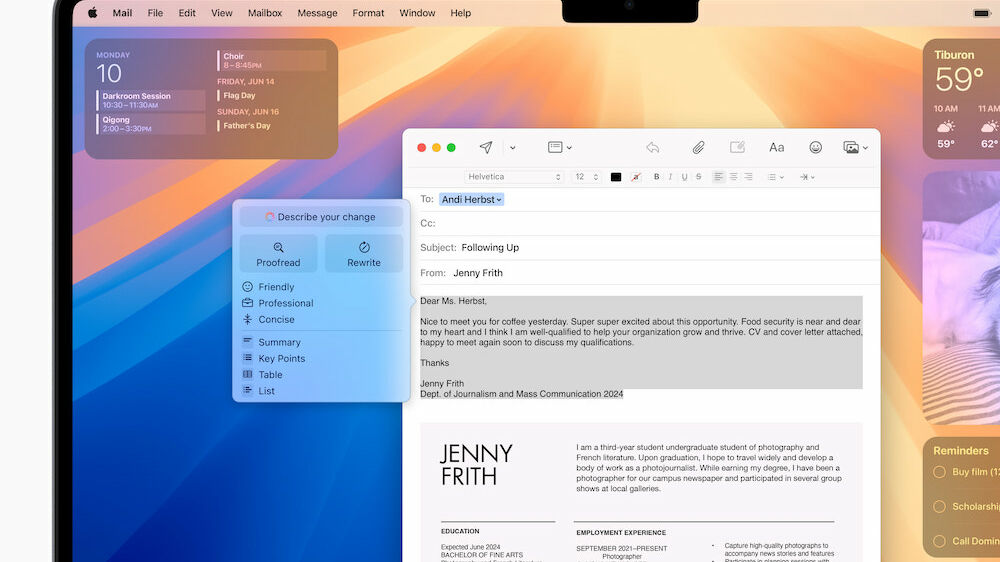Open the Message menu
This screenshot has width=1000, height=562.
pyautogui.click(x=317, y=13)
